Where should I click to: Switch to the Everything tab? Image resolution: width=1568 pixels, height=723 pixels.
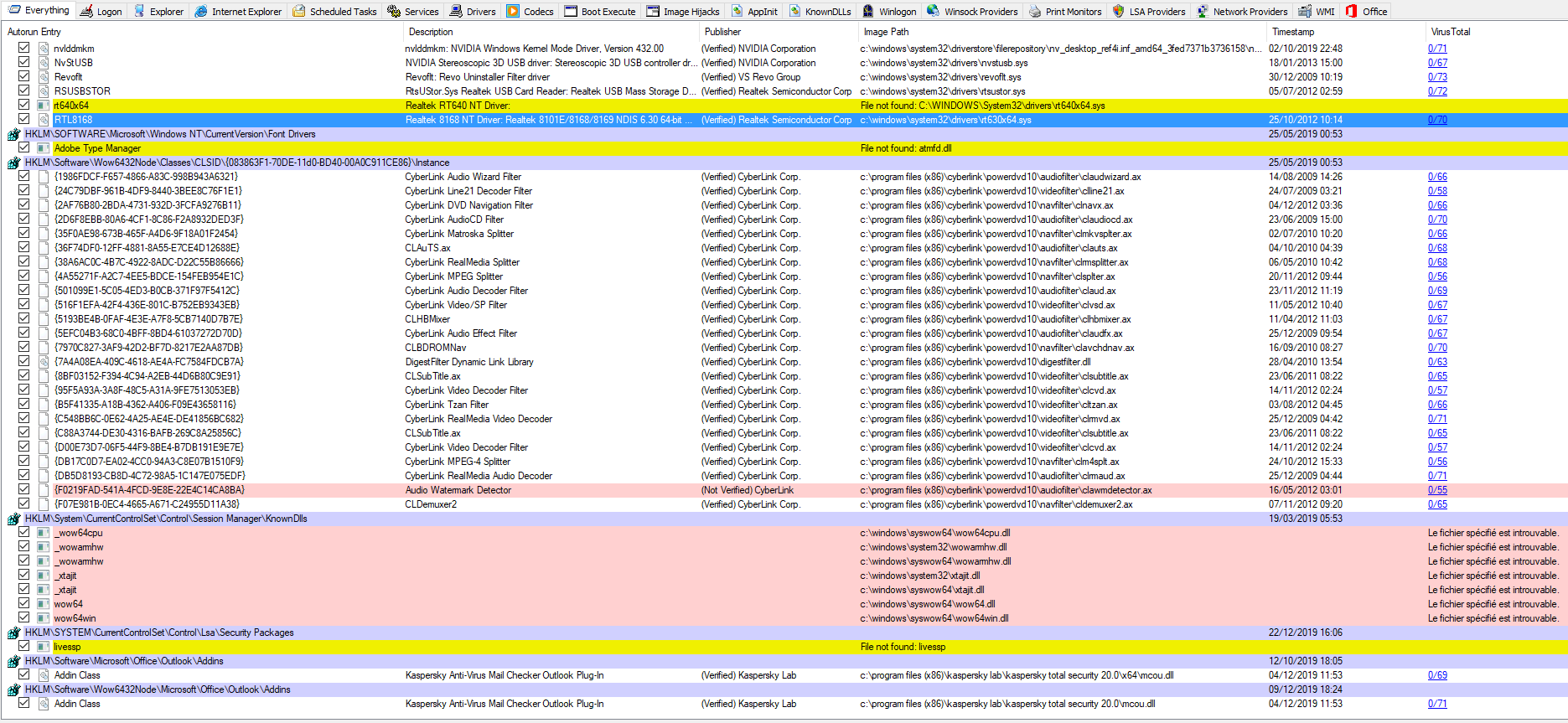39,11
